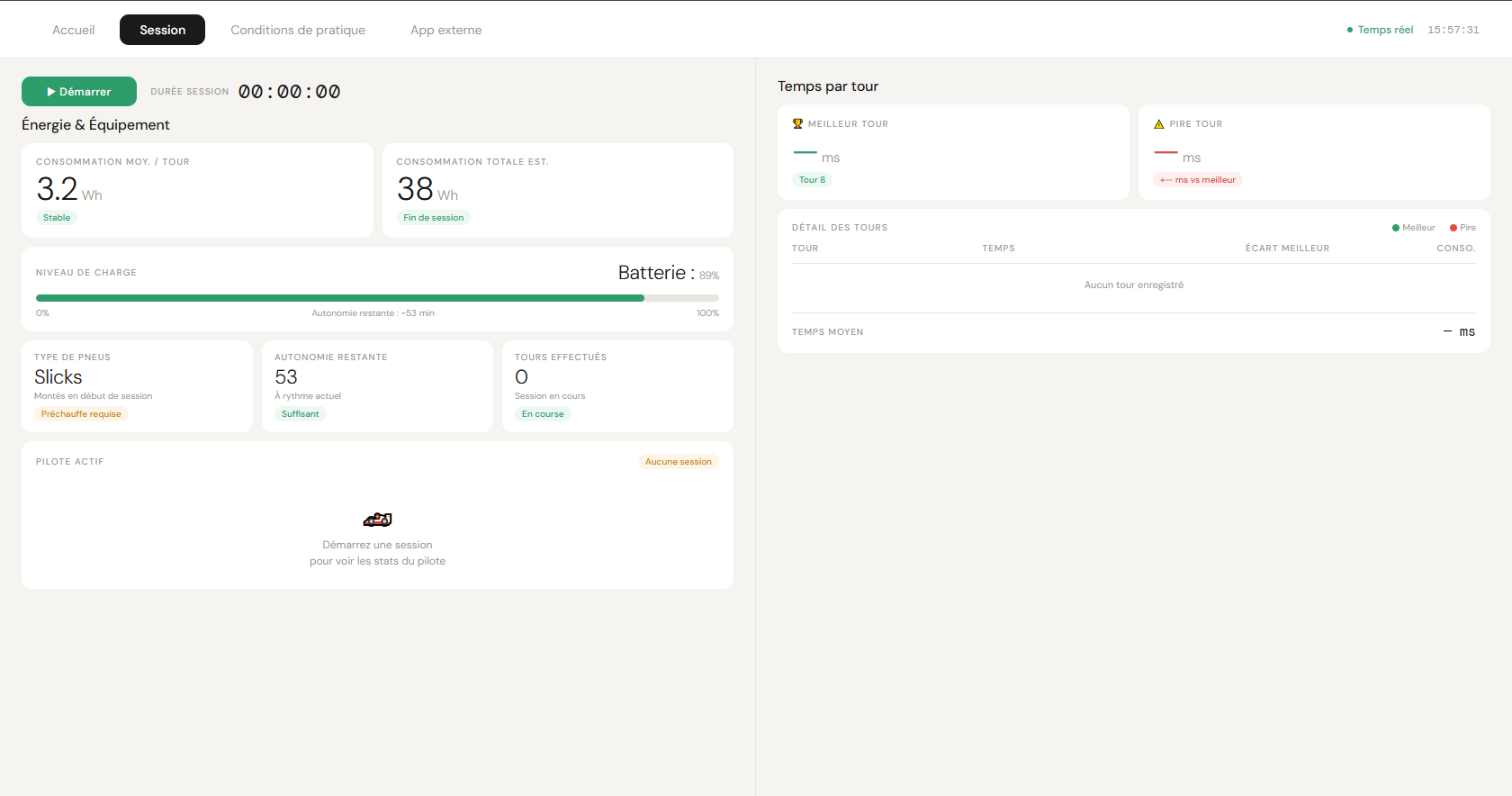Image resolution: width=1512 pixels, height=796 pixels.
Task: Click the Aucune session status badge
Action: tap(679, 462)
